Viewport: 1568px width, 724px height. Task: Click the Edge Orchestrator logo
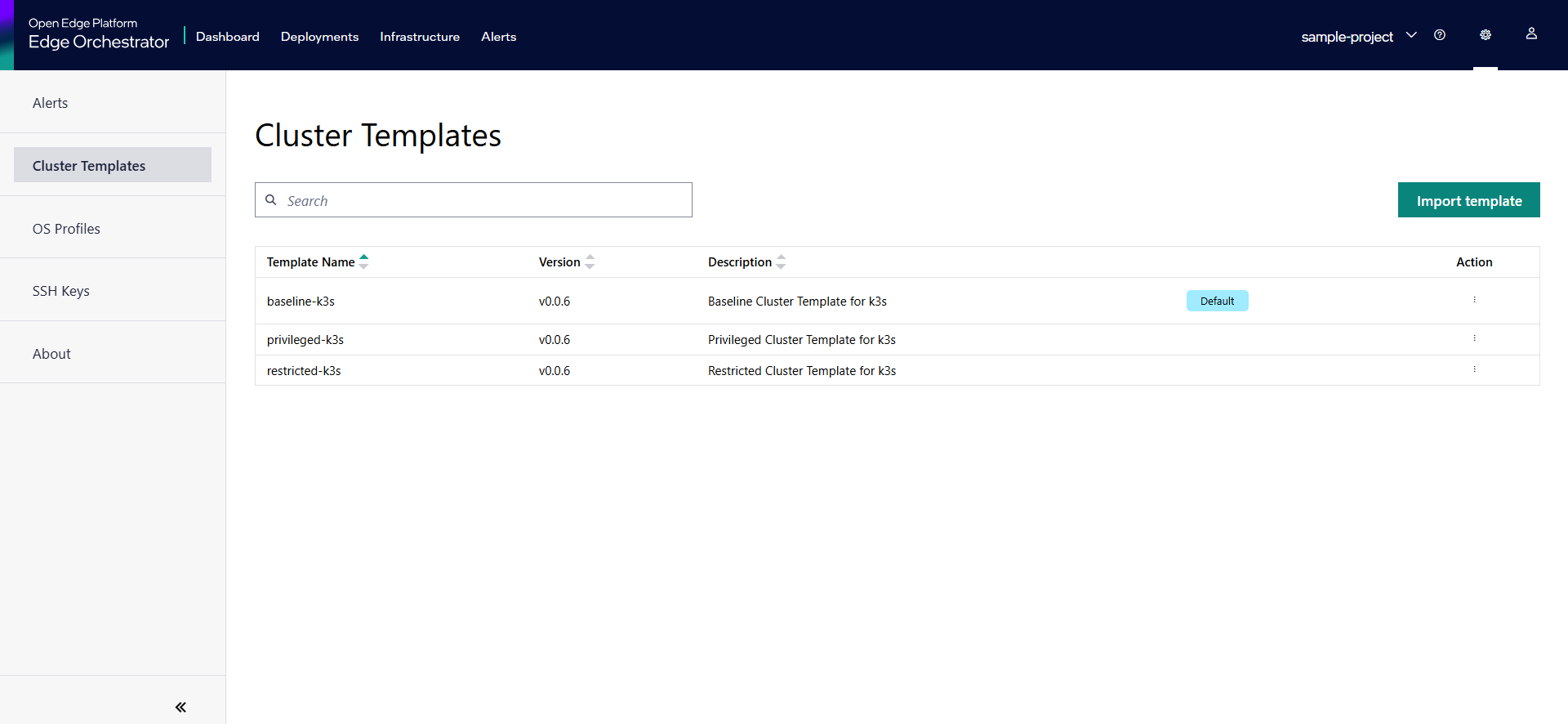[x=99, y=34]
